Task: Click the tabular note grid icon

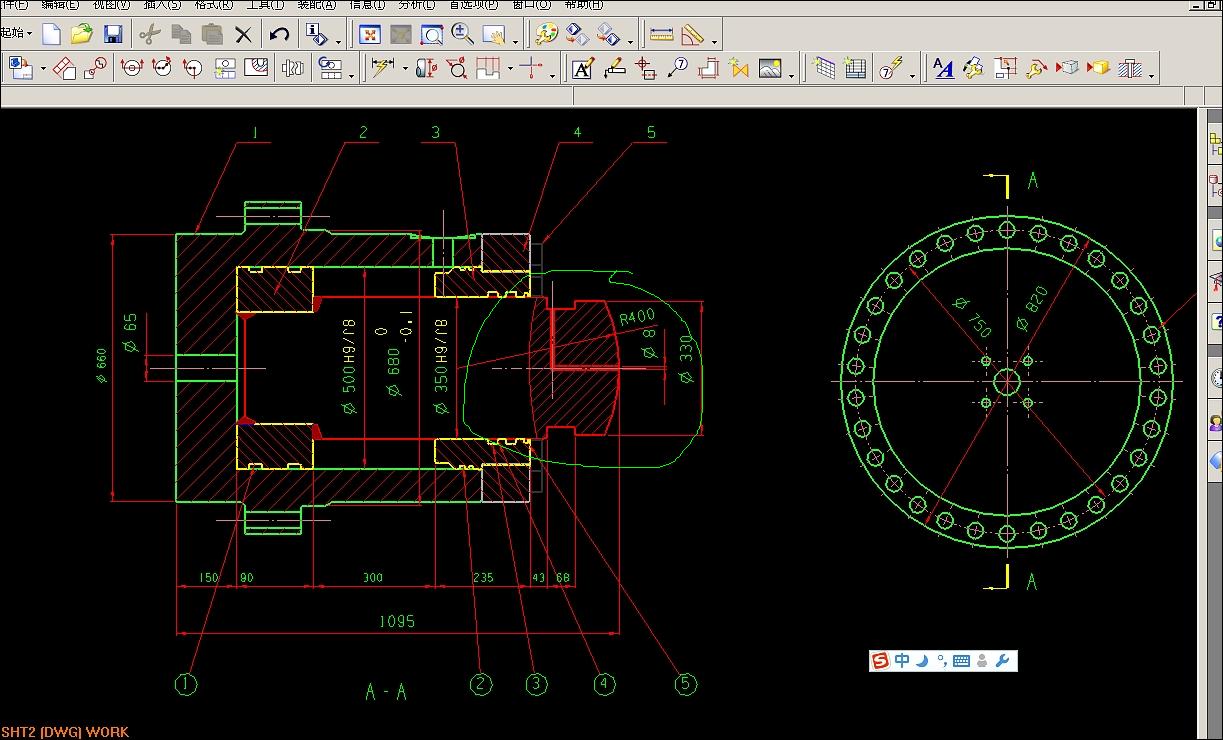Action: click(x=823, y=68)
